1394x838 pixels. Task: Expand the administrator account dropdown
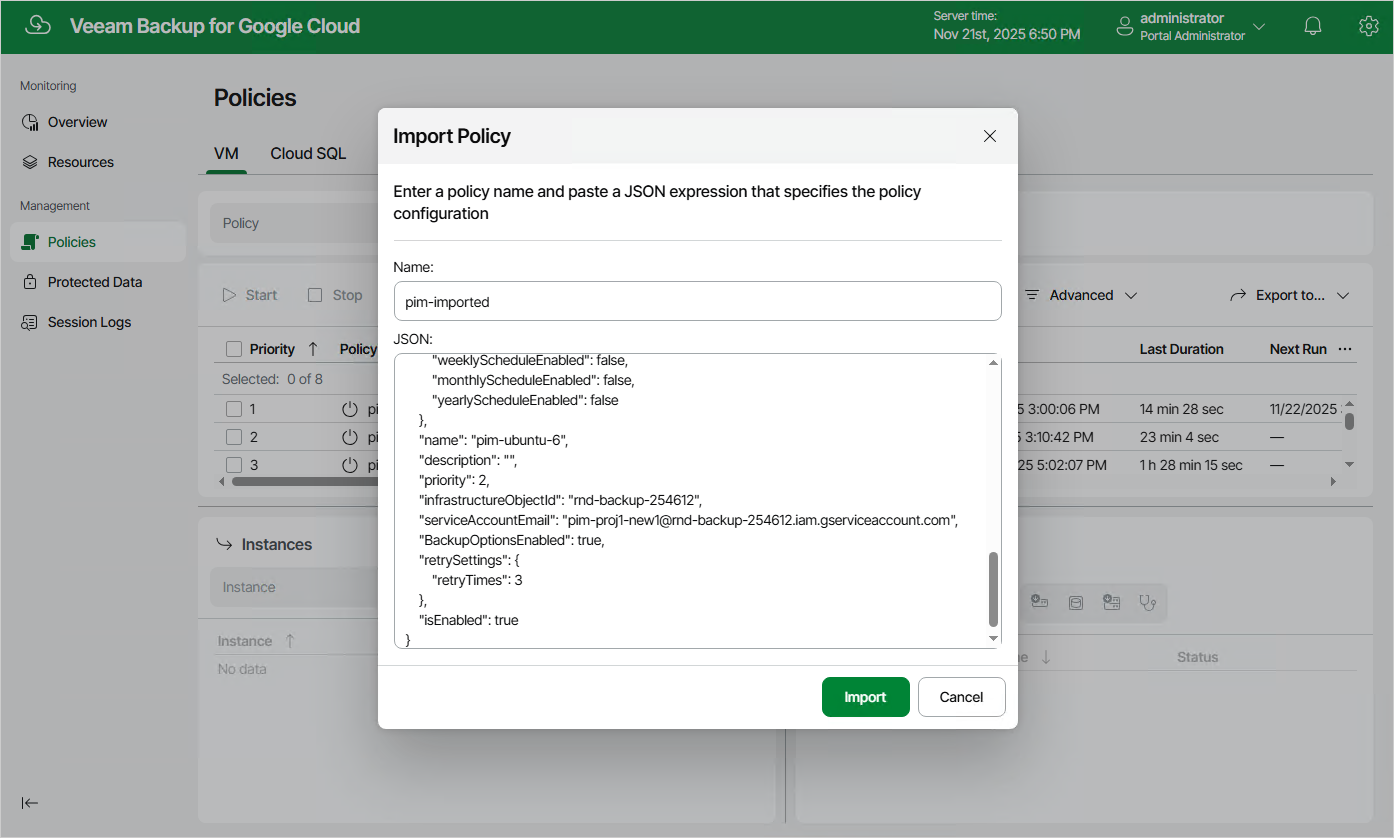(1259, 27)
